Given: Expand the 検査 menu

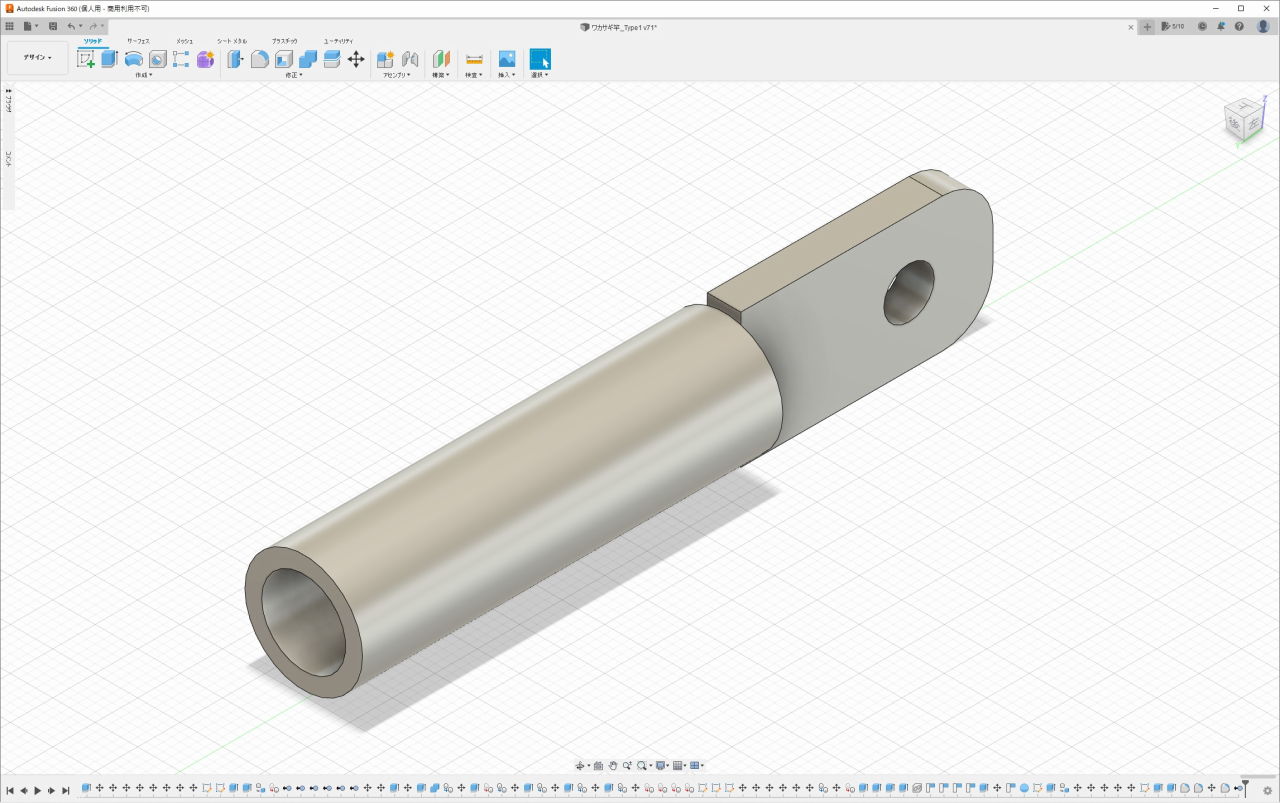Looking at the screenshot, I should [x=474, y=75].
